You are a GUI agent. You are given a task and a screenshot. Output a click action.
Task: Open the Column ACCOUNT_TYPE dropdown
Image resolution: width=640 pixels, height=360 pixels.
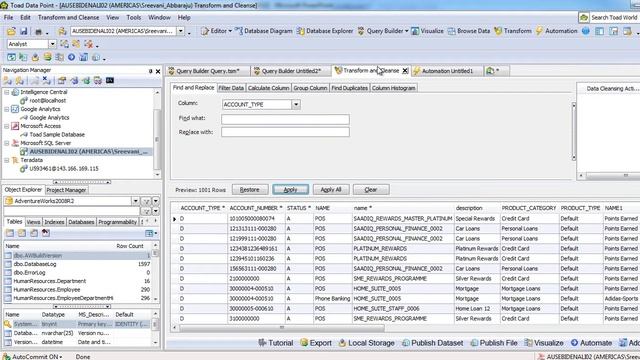coord(296,104)
